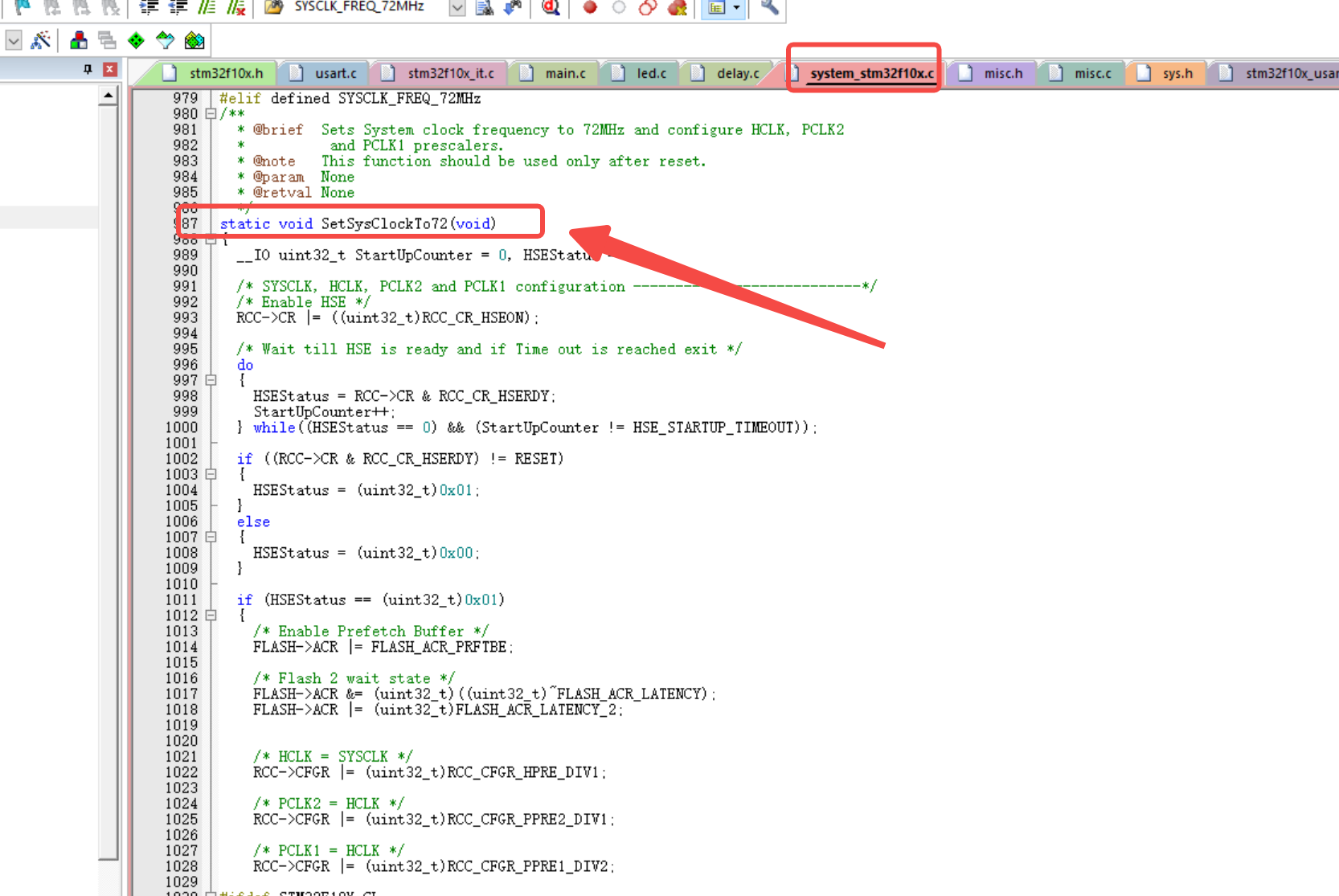Image resolution: width=1339 pixels, height=896 pixels.
Task: Click the disable all breakpoints icon
Action: pyautogui.click(x=648, y=7)
